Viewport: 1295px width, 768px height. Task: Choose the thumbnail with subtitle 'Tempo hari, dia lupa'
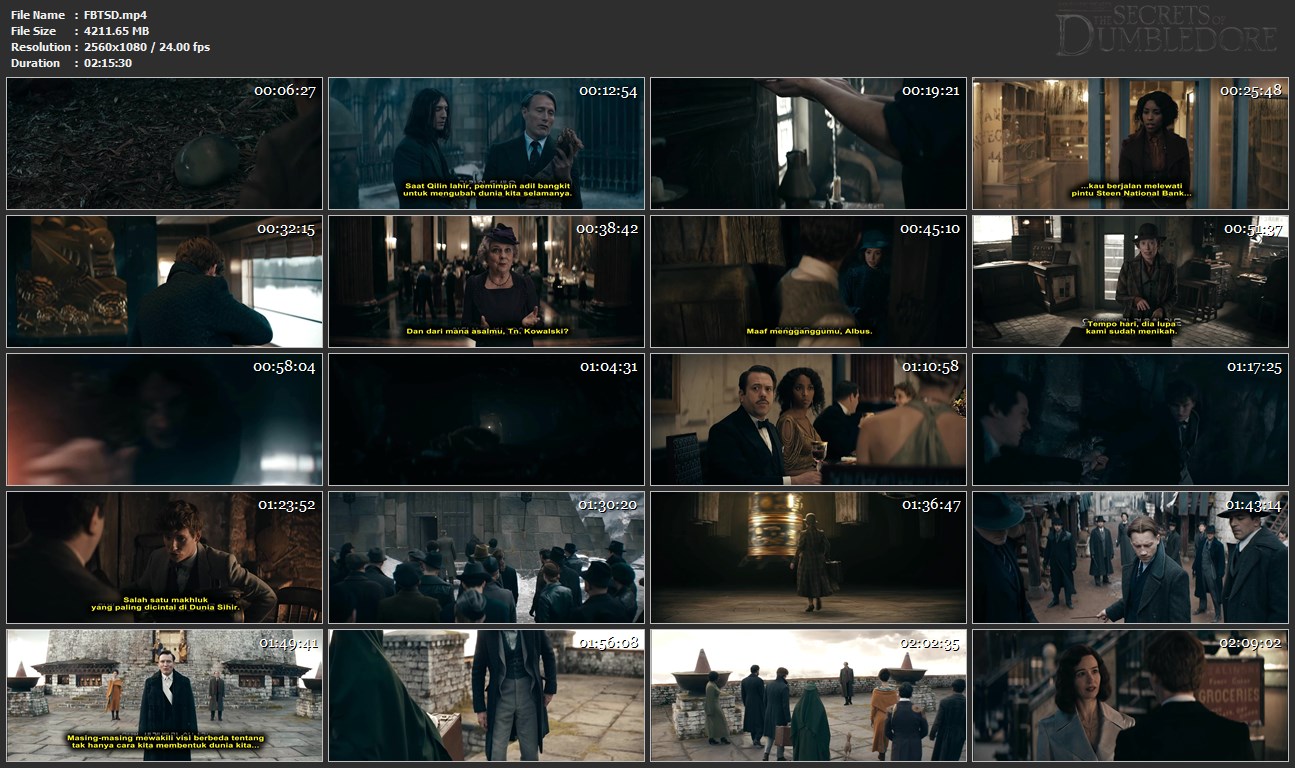coord(1131,282)
